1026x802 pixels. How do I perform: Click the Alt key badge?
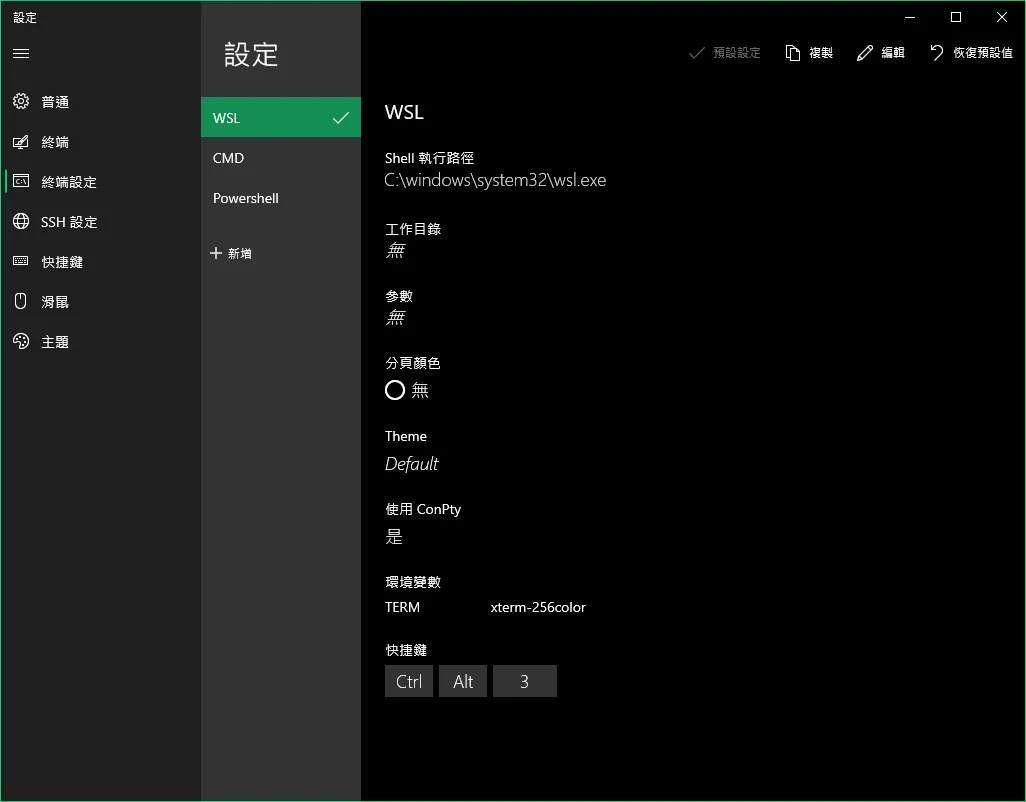pyautogui.click(x=463, y=682)
